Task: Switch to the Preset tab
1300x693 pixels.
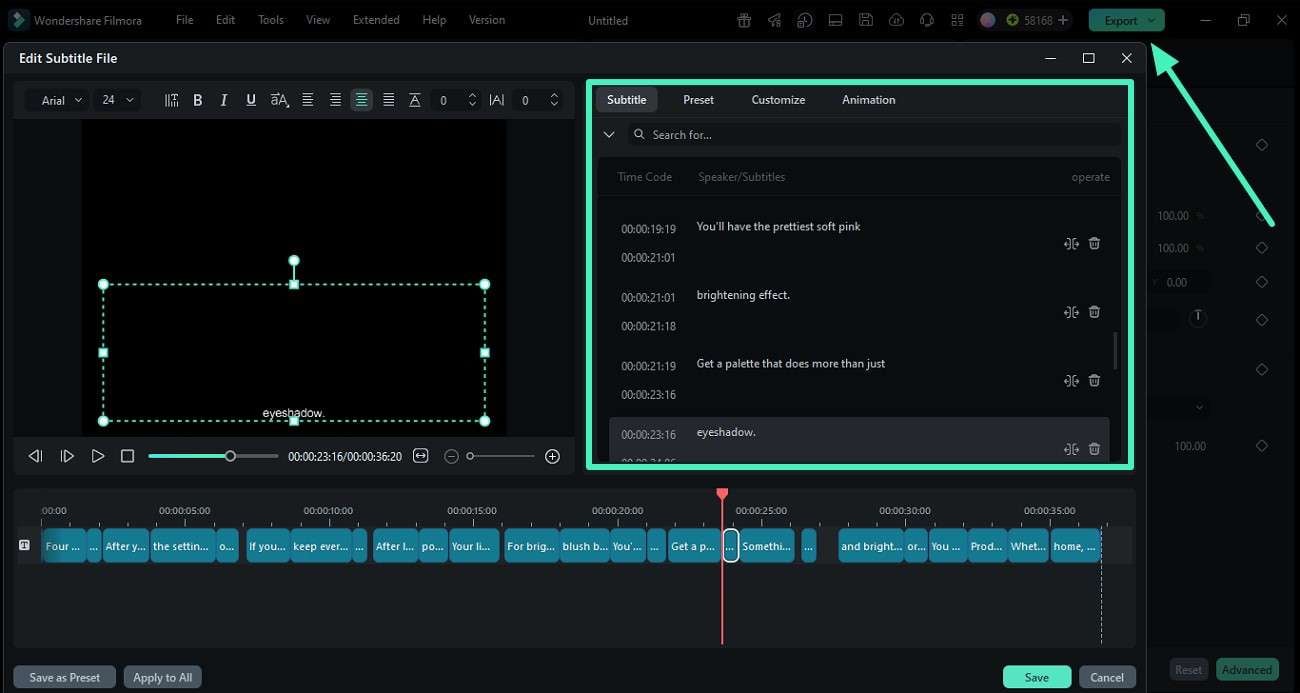Action: (x=698, y=100)
